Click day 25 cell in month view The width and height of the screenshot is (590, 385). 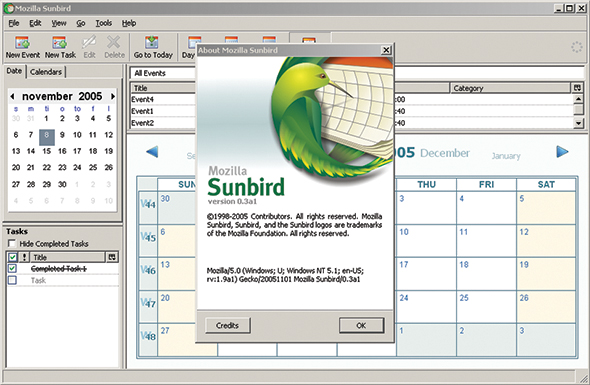pyautogui.click(x=487, y=307)
